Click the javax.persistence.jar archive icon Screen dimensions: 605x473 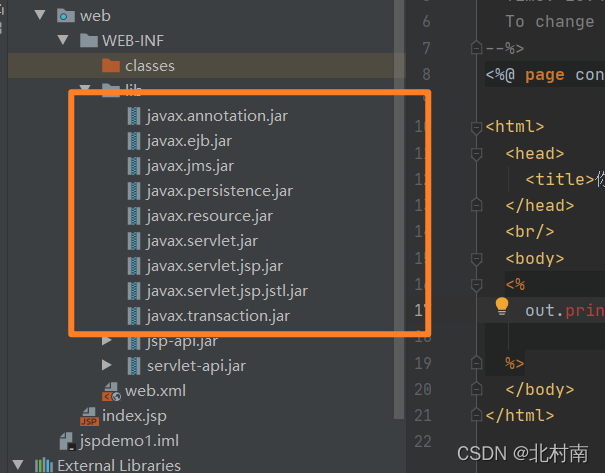134,191
